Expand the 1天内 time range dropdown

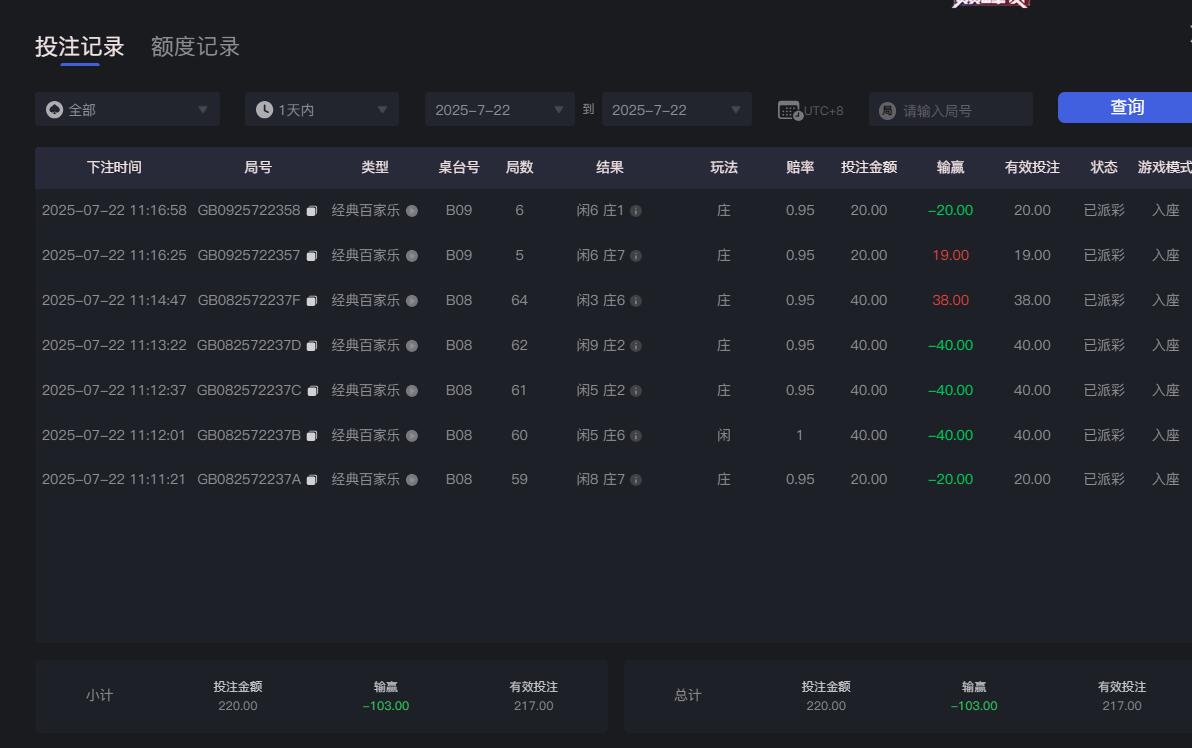[x=321, y=110]
